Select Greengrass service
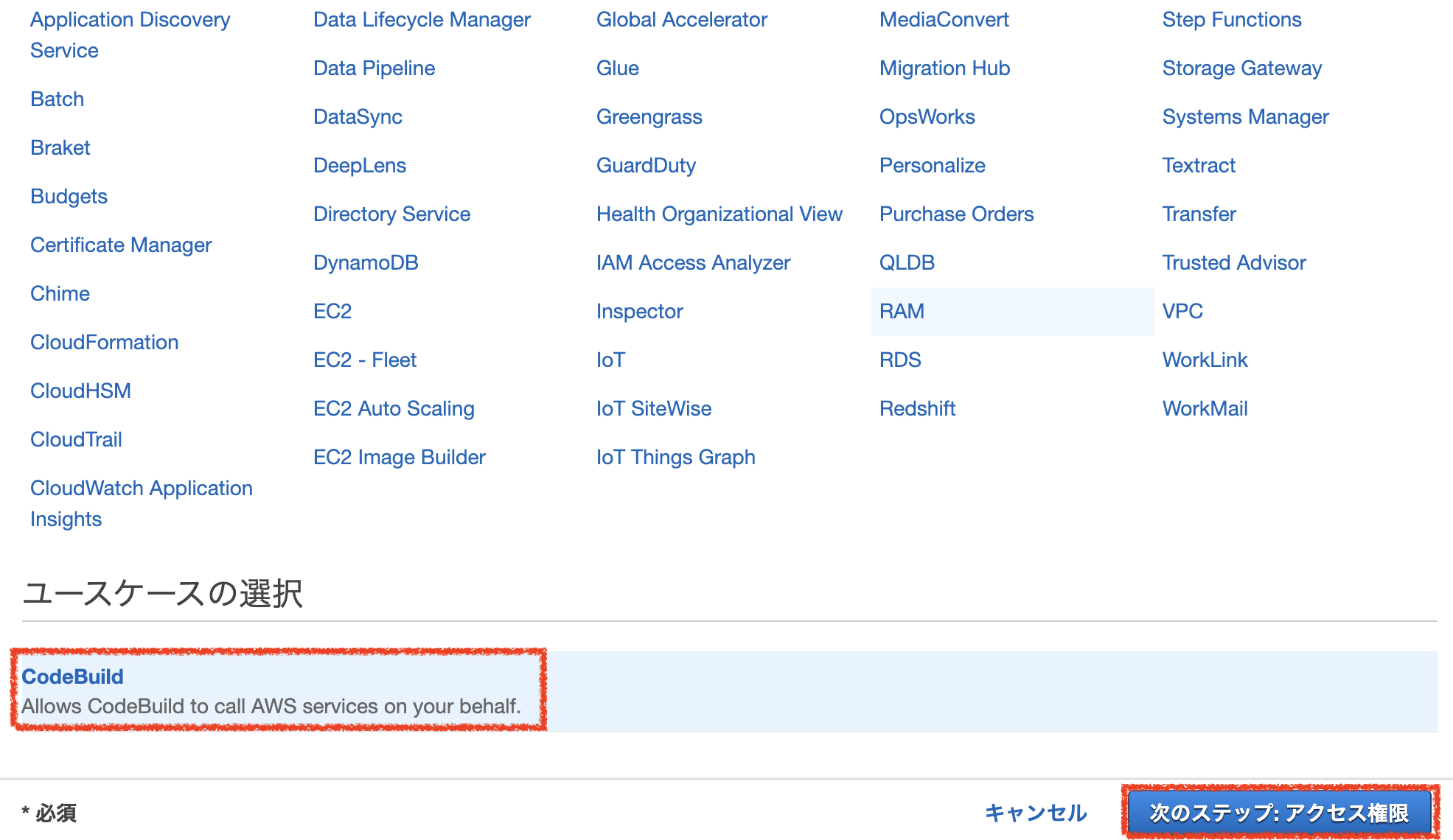1453x840 pixels. click(x=649, y=116)
